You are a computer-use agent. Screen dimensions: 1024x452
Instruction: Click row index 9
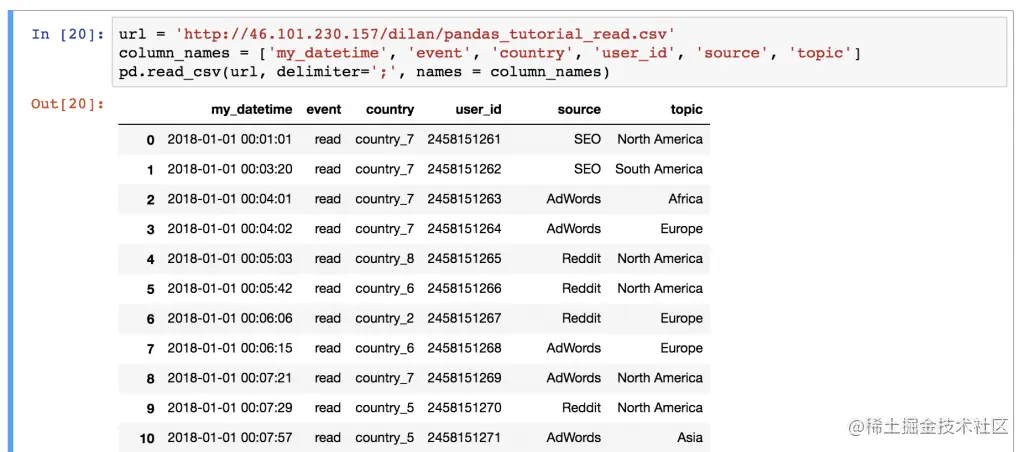click(x=151, y=409)
